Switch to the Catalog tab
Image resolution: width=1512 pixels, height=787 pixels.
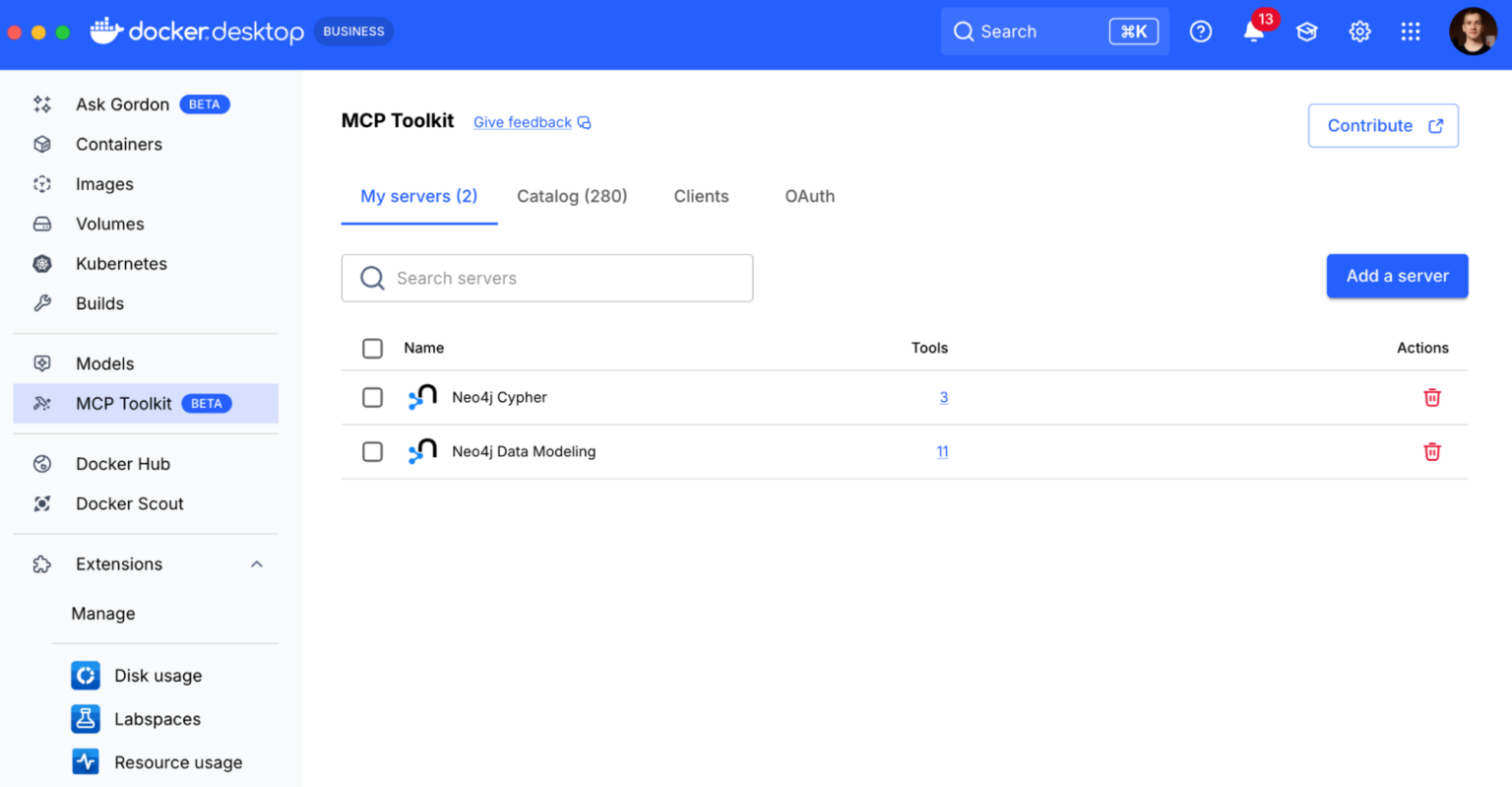pos(572,196)
